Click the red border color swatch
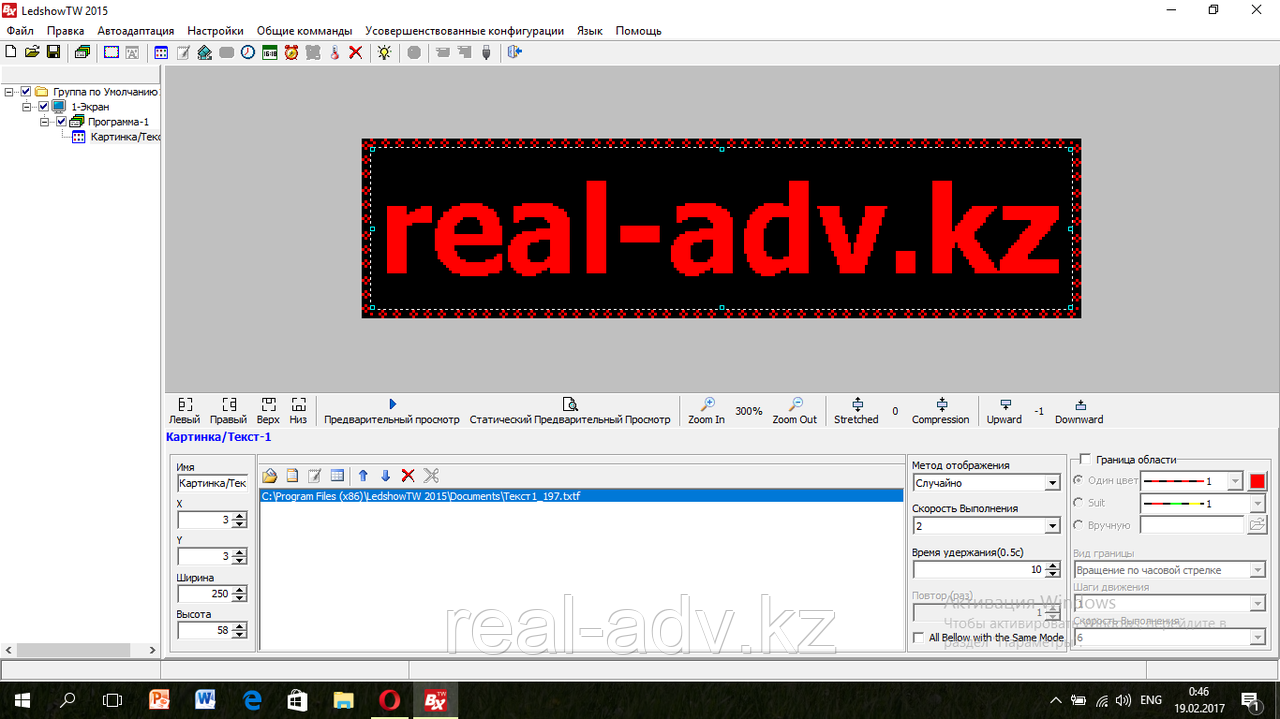1280x719 pixels. click(1257, 481)
